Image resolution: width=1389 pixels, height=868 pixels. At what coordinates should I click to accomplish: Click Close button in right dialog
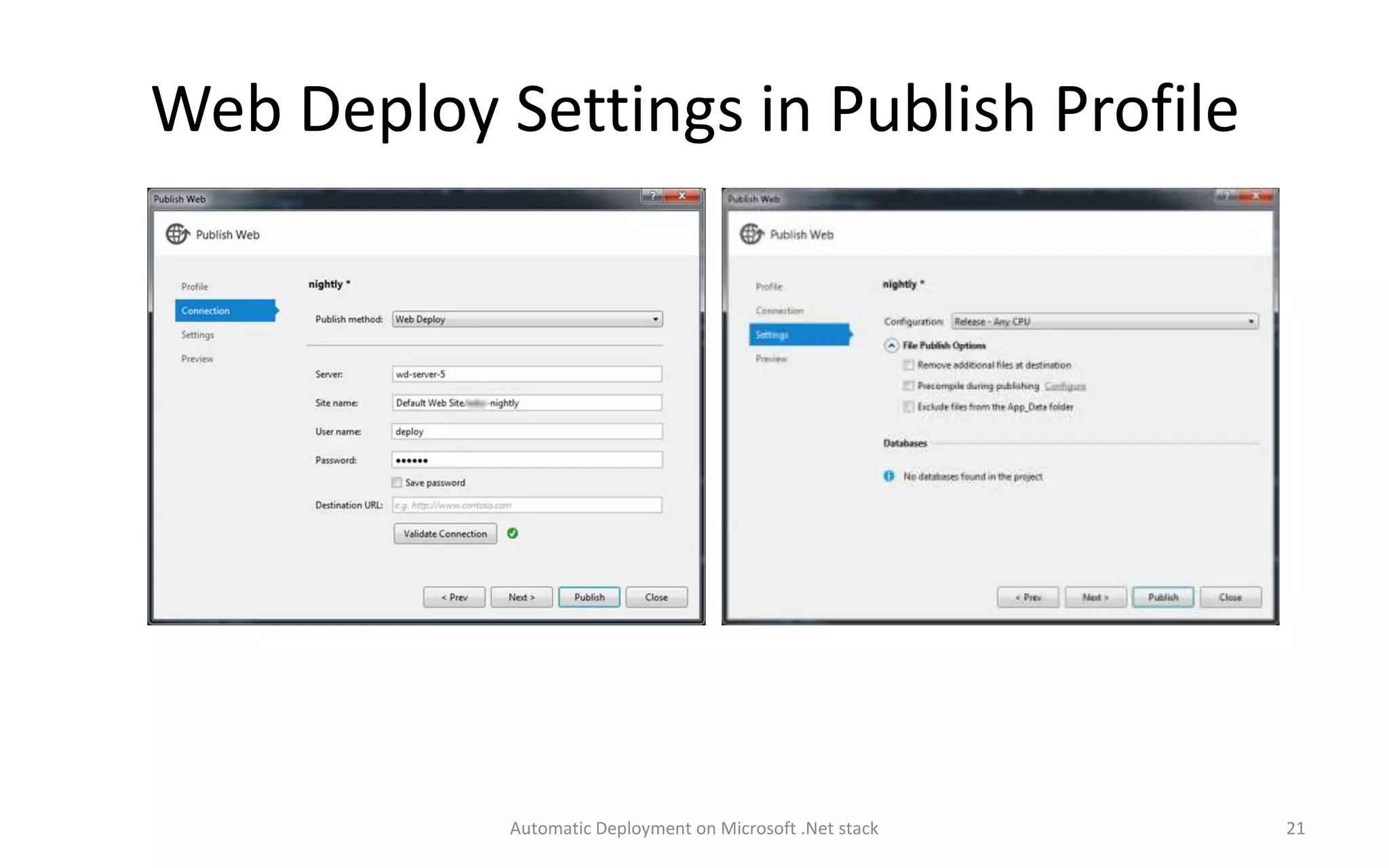(x=1230, y=597)
